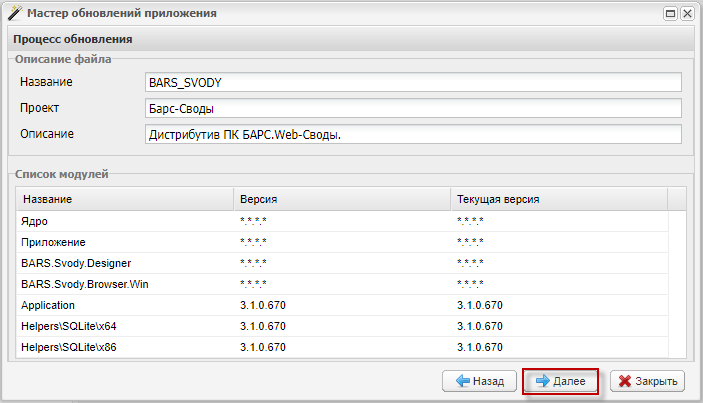Go back with the Назад button
The image size is (703, 403).
[479, 381]
